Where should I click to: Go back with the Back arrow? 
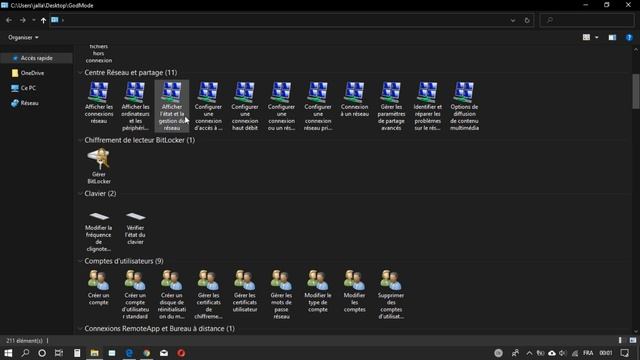[x=9, y=20]
